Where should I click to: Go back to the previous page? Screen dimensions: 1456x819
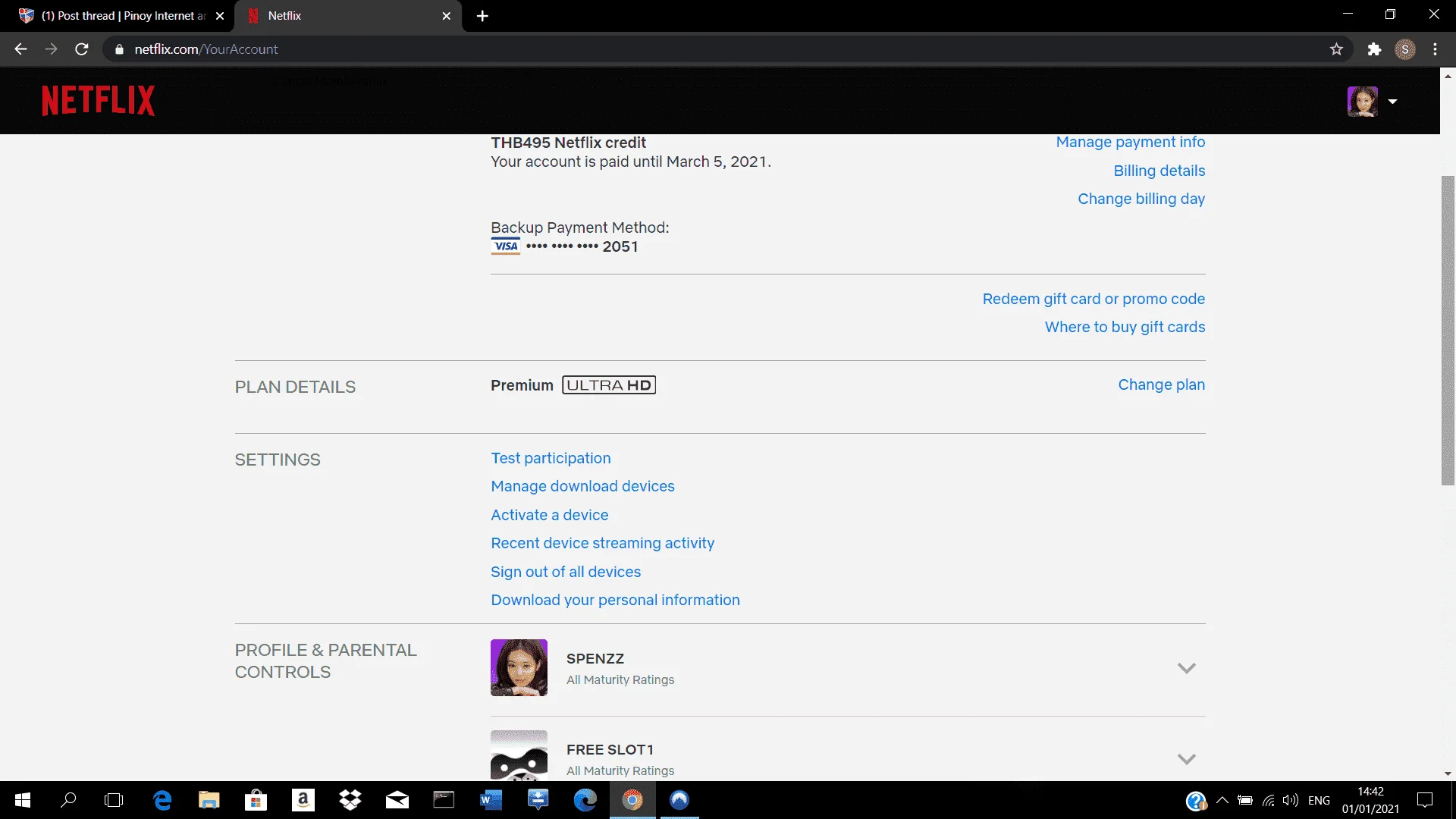[20, 49]
